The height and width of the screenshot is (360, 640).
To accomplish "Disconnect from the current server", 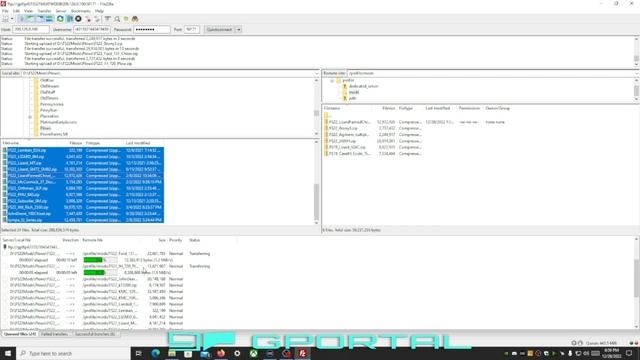I will [x=88, y=19].
